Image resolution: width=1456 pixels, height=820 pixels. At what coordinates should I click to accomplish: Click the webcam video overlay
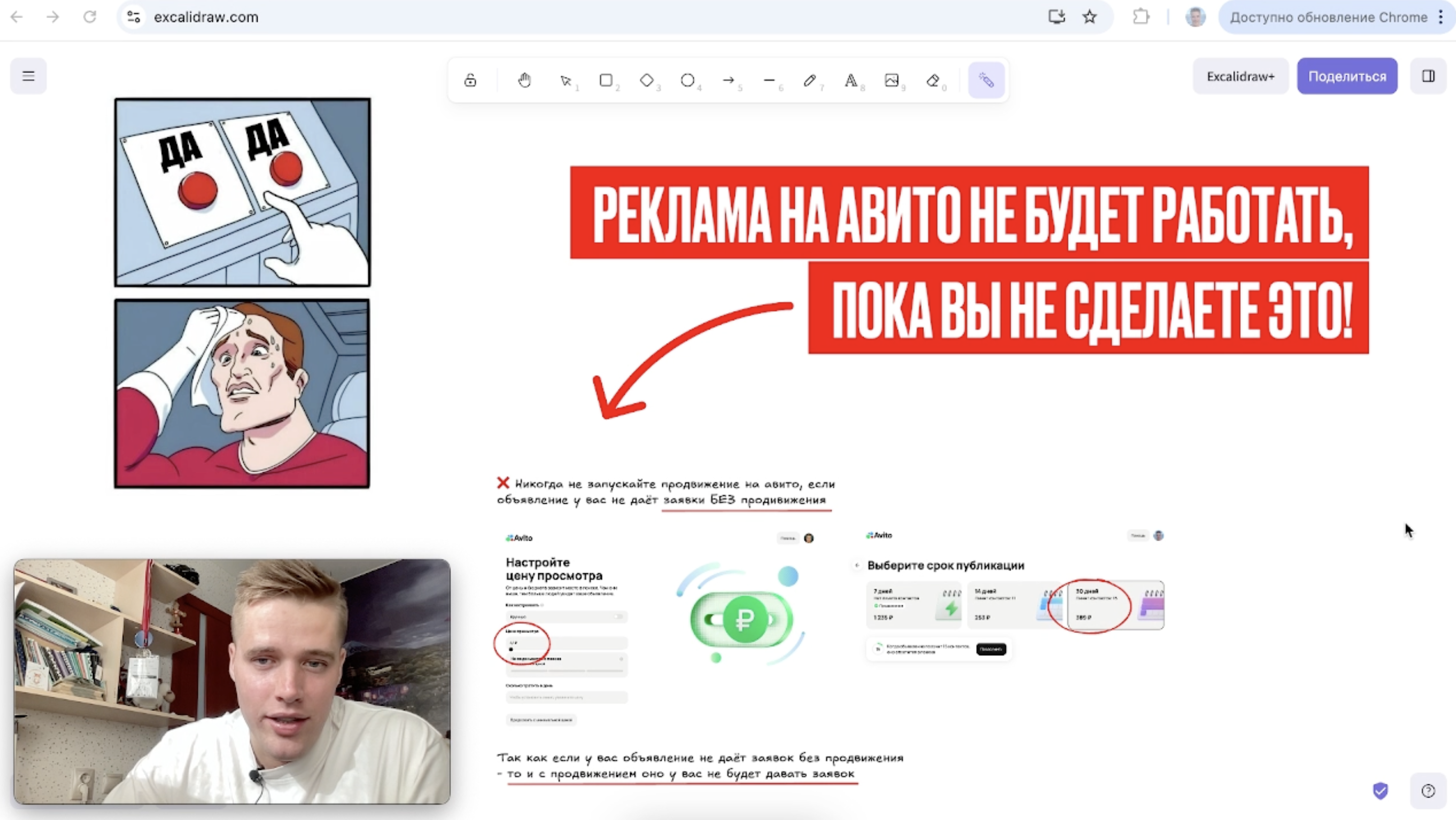point(232,681)
